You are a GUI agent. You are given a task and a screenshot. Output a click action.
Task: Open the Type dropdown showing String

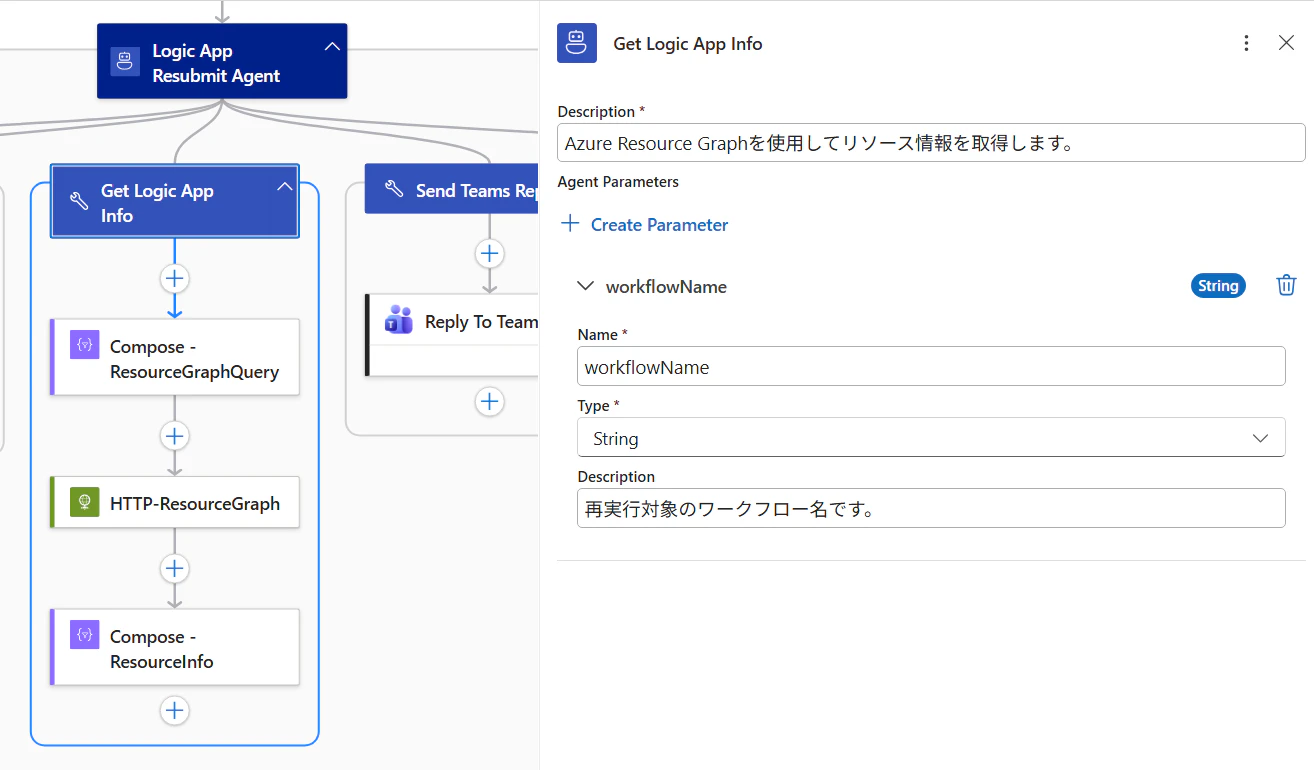pyautogui.click(x=931, y=438)
